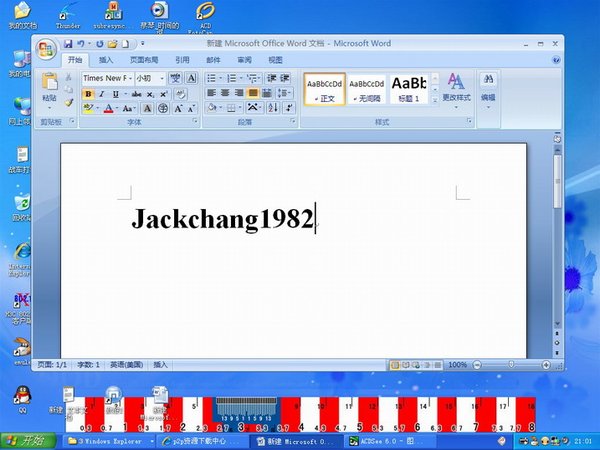Toggle Strikethrough formatting
600x450 pixels.
tap(136, 94)
